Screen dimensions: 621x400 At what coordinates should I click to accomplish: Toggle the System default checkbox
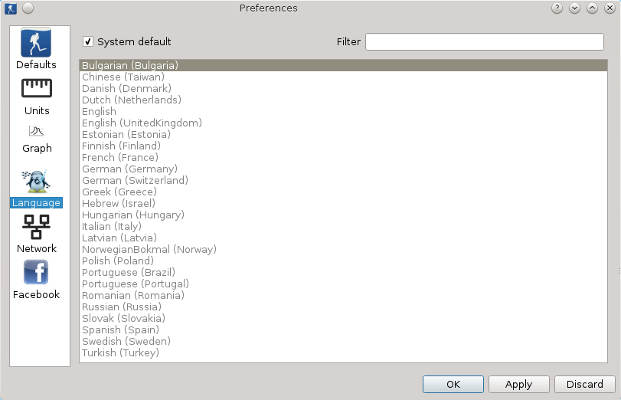pyautogui.click(x=88, y=42)
